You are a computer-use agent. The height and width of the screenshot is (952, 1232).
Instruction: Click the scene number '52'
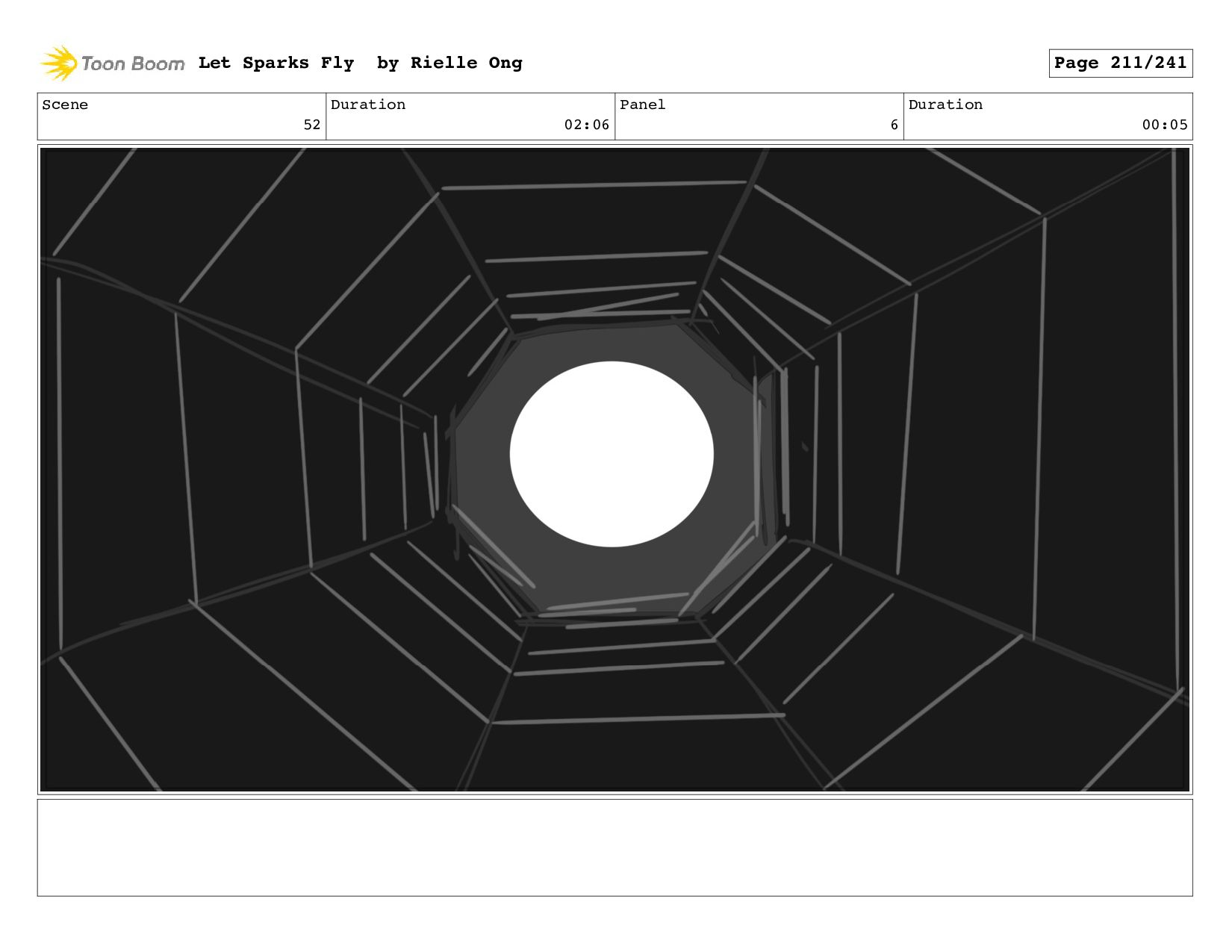tap(312, 125)
